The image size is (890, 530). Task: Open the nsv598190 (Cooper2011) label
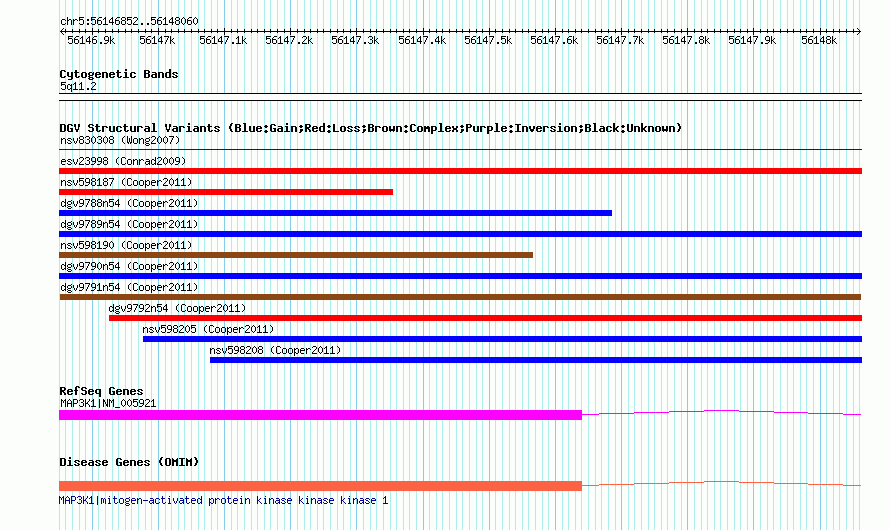(x=126, y=245)
